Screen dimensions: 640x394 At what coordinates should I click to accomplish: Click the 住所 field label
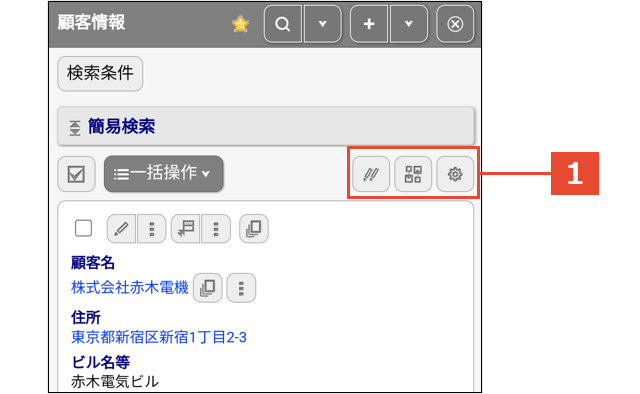point(86,317)
